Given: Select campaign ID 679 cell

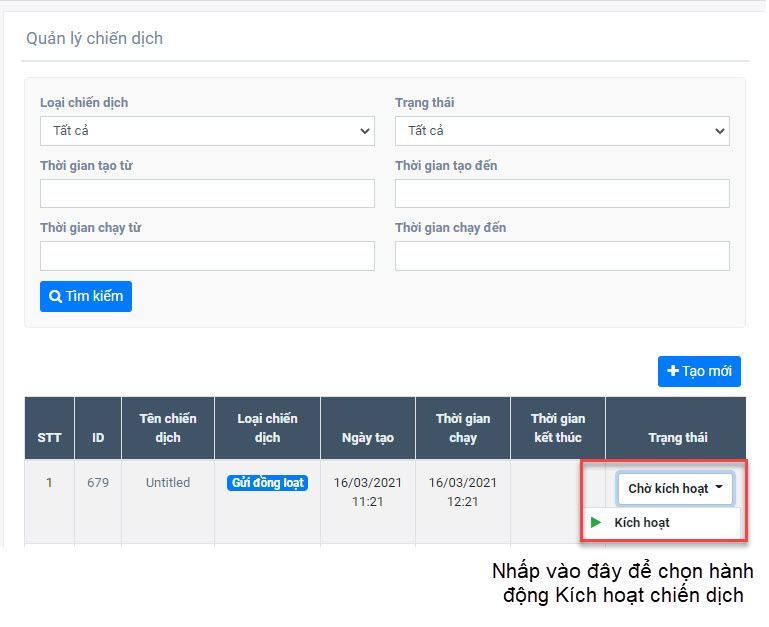Looking at the screenshot, I should tap(98, 483).
